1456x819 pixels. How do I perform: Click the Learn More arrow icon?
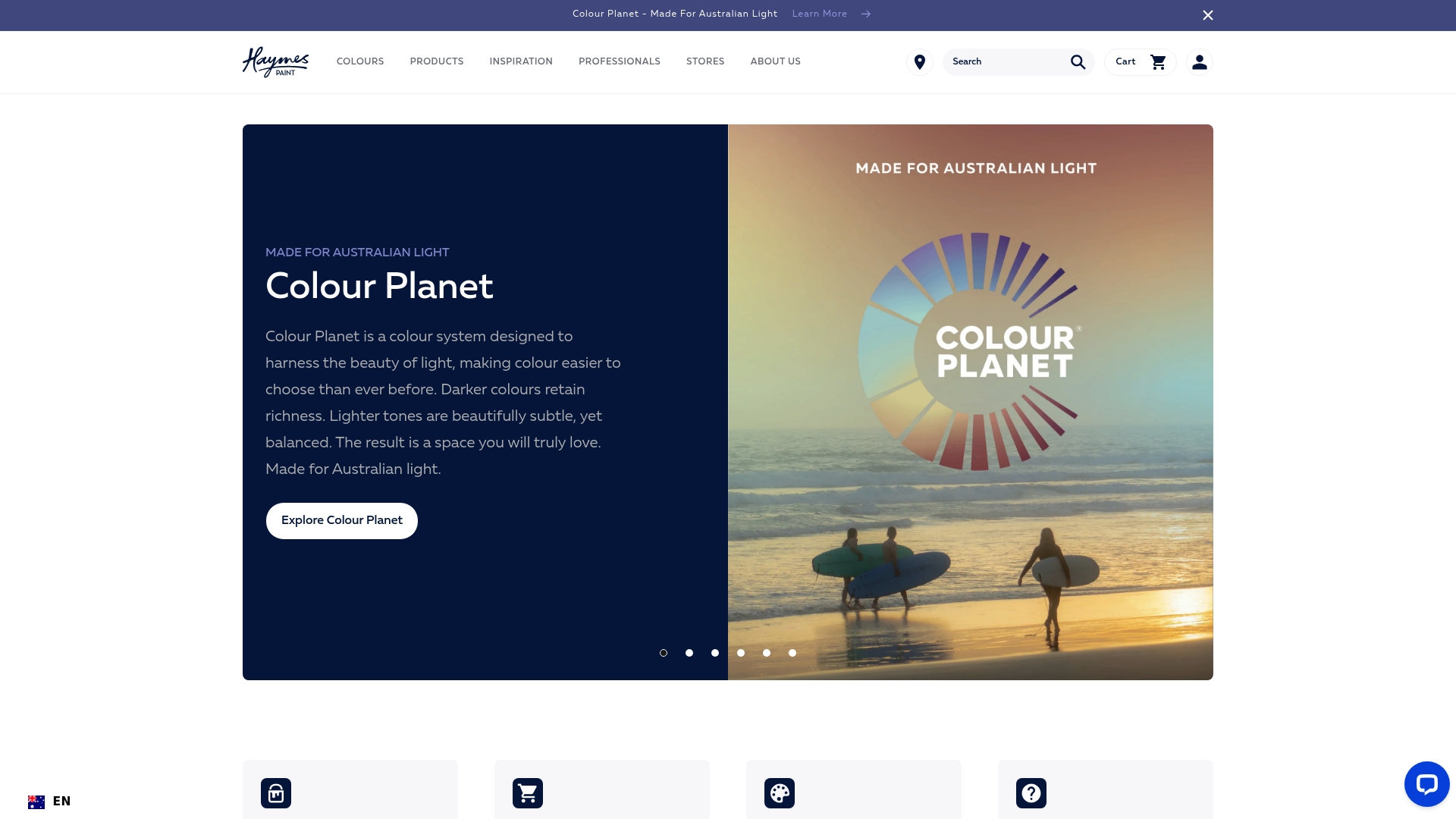point(866,14)
